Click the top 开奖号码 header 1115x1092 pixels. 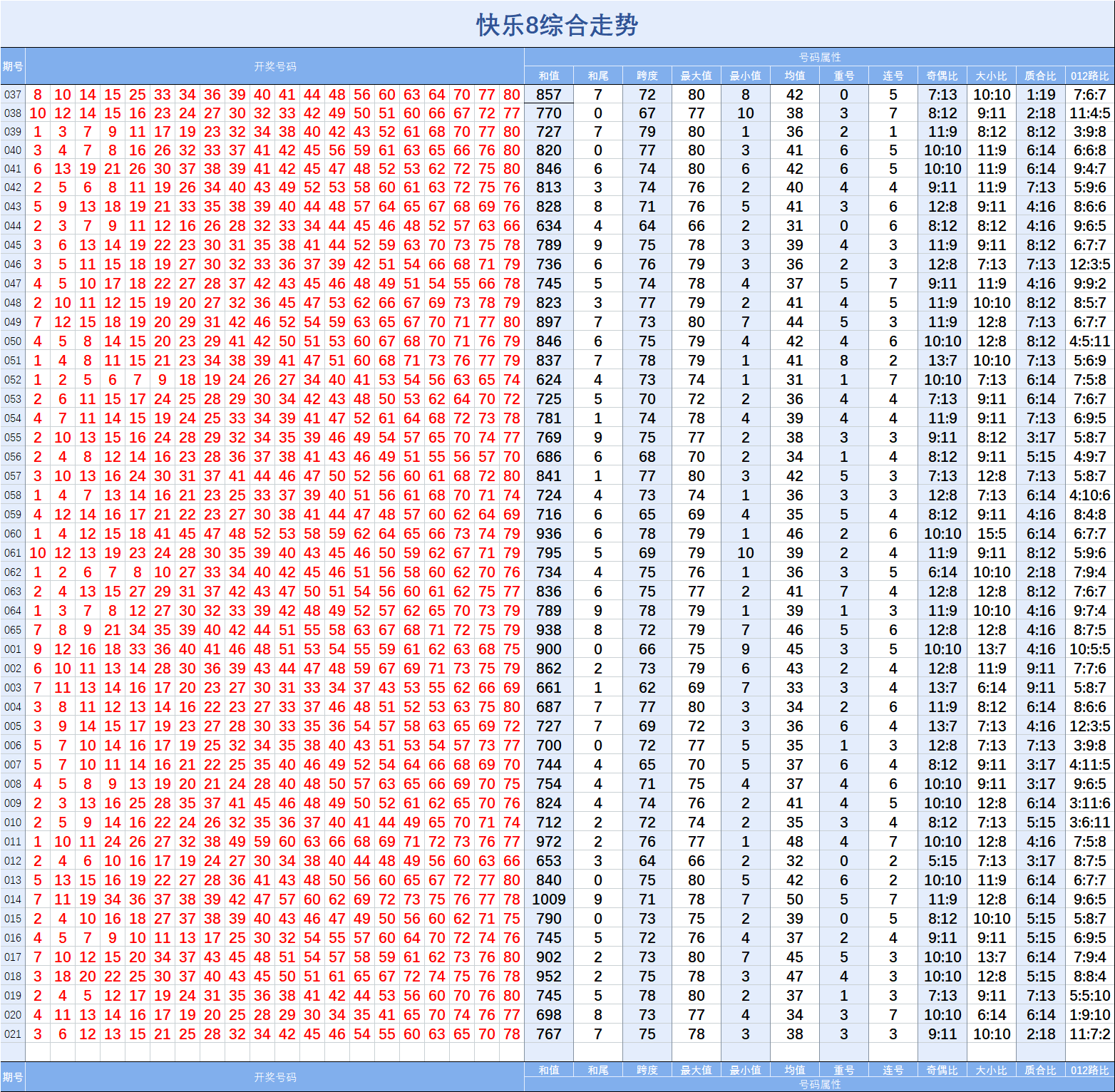[x=275, y=66]
